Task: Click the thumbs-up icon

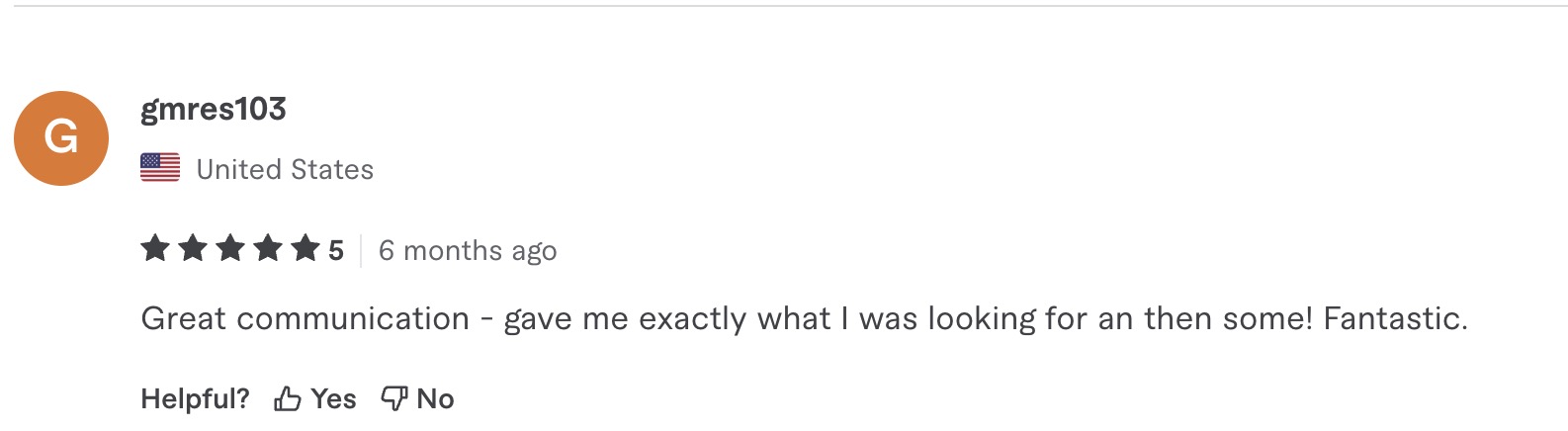Action: coord(288,398)
